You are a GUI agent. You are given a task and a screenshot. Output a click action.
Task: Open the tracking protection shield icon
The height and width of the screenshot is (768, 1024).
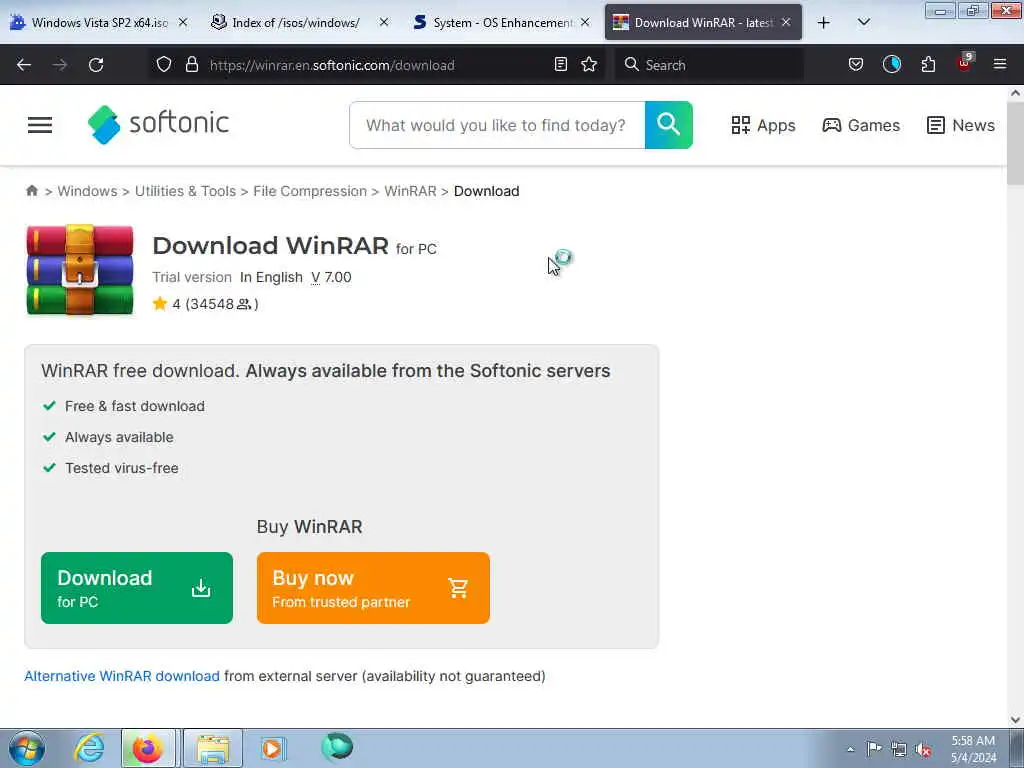[x=164, y=65]
